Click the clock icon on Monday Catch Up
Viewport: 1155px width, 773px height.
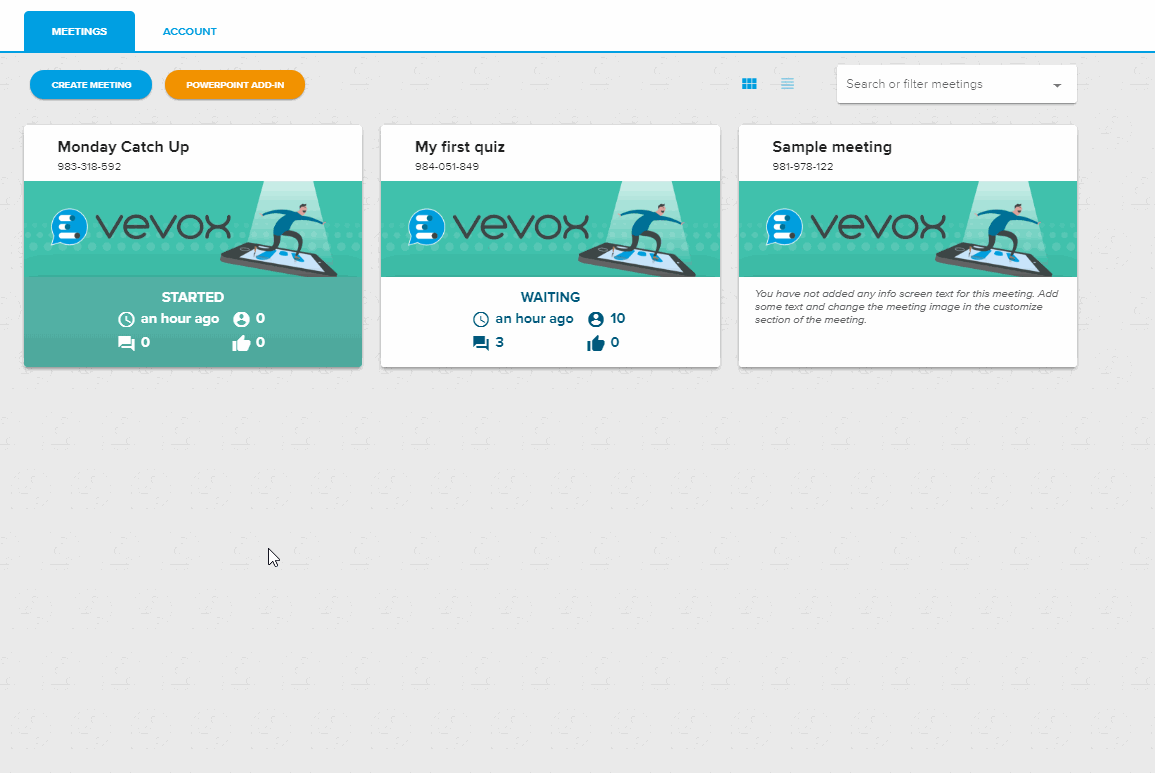(x=127, y=319)
